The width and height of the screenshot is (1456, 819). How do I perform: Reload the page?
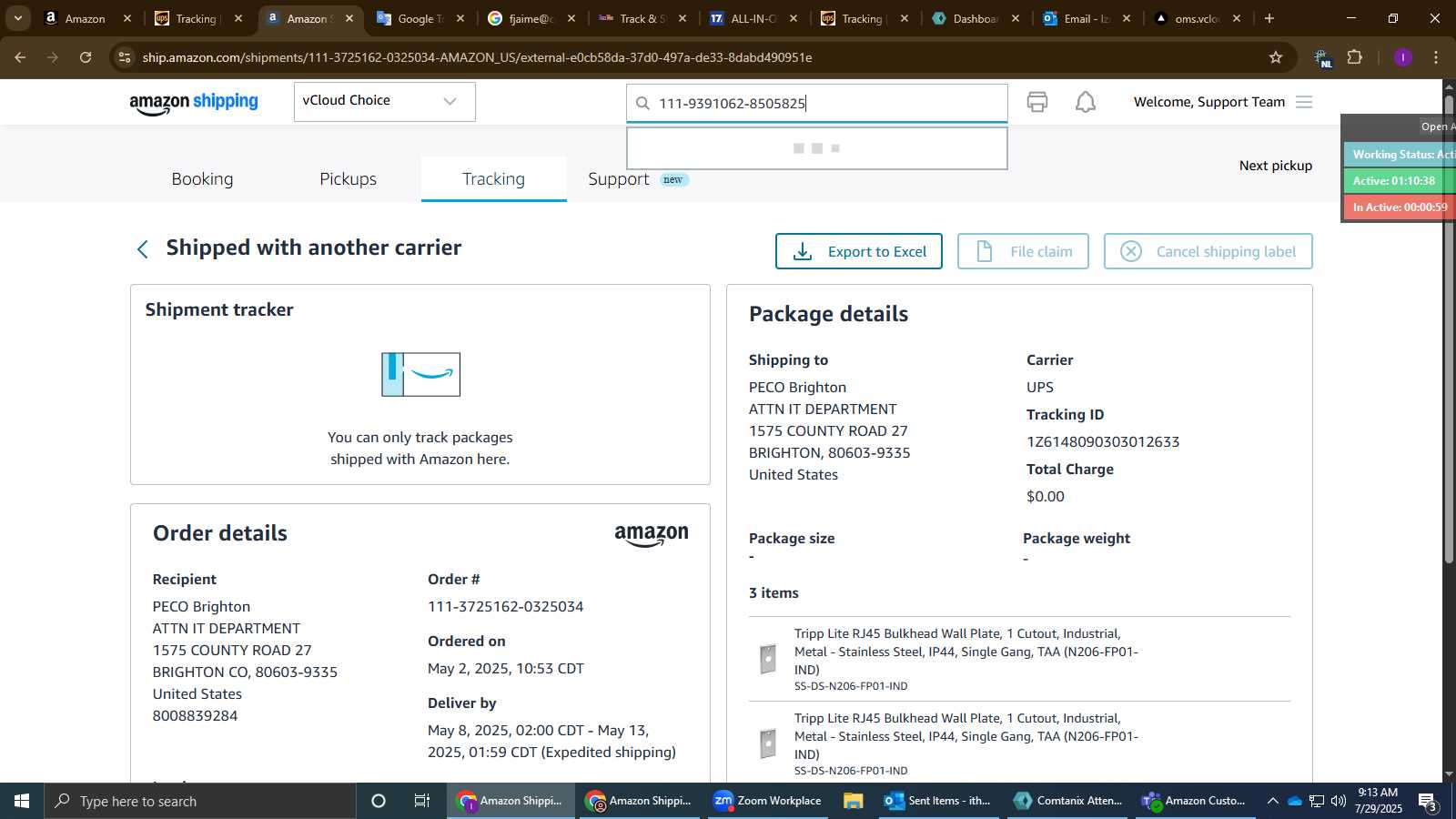(x=86, y=57)
